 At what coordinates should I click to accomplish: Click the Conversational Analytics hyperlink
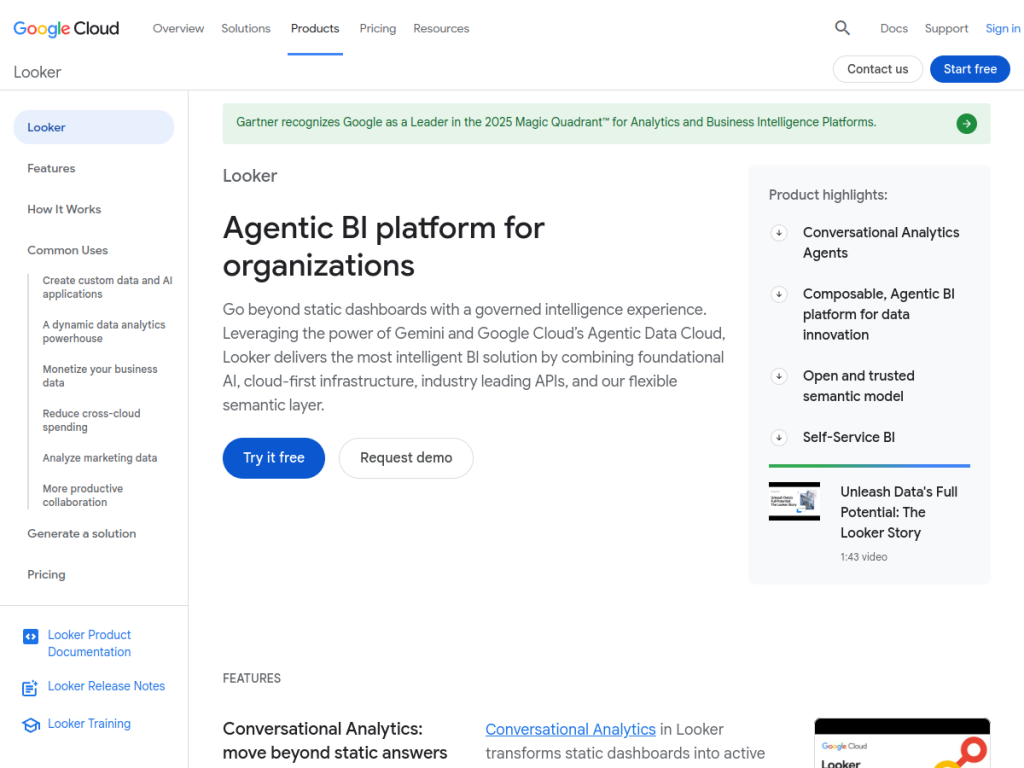click(570, 729)
